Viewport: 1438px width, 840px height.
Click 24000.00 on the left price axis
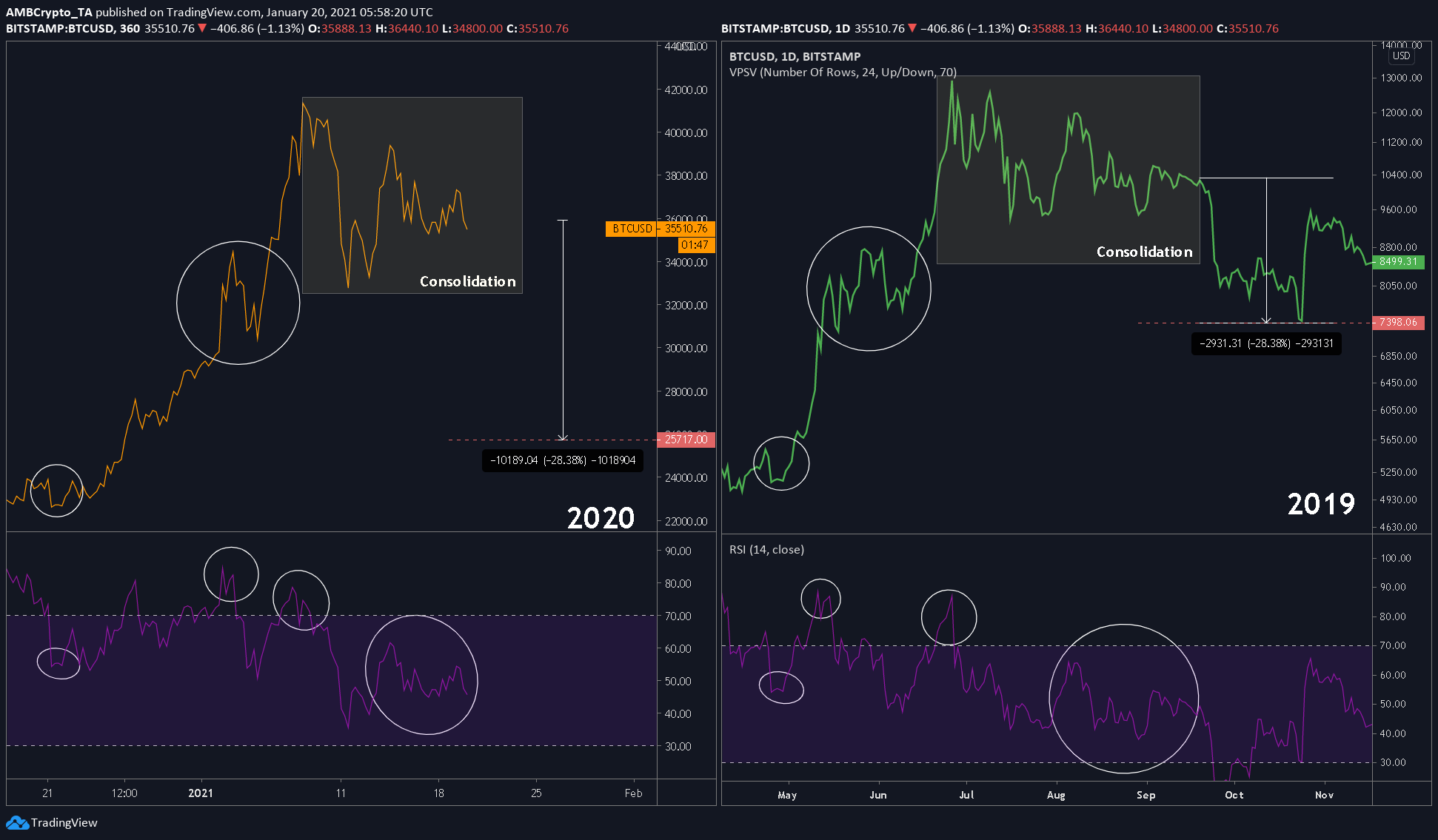coord(686,478)
